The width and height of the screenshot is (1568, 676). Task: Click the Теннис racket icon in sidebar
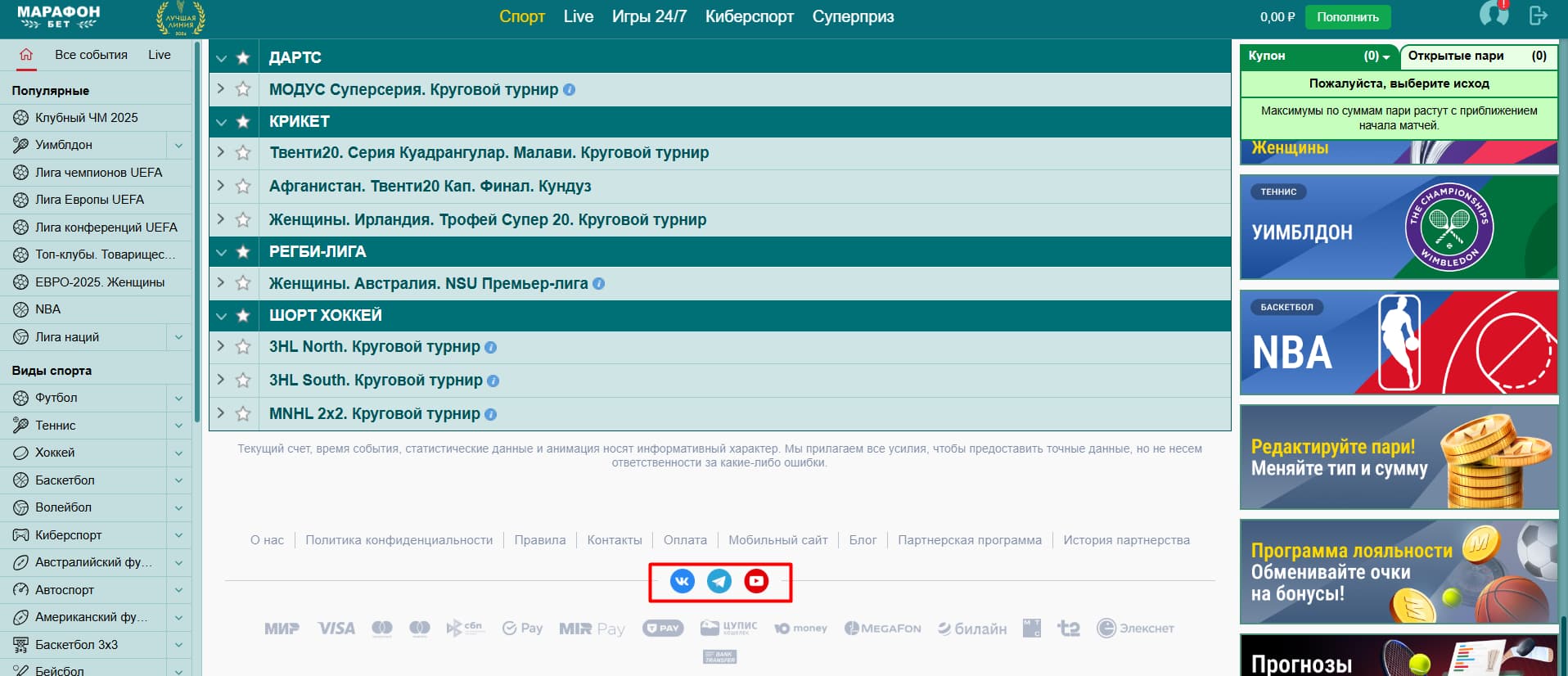[x=20, y=426]
